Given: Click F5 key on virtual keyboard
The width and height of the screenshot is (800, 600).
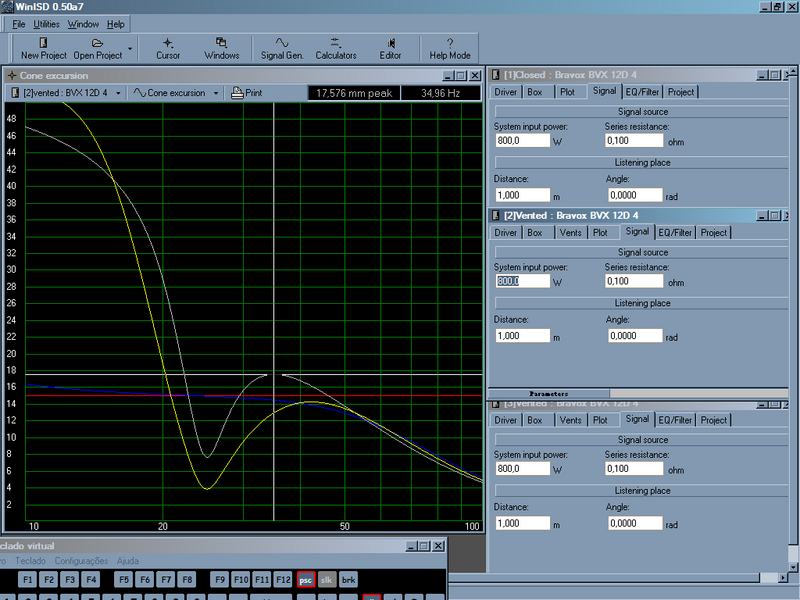Looking at the screenshot, I should (123, 580).
